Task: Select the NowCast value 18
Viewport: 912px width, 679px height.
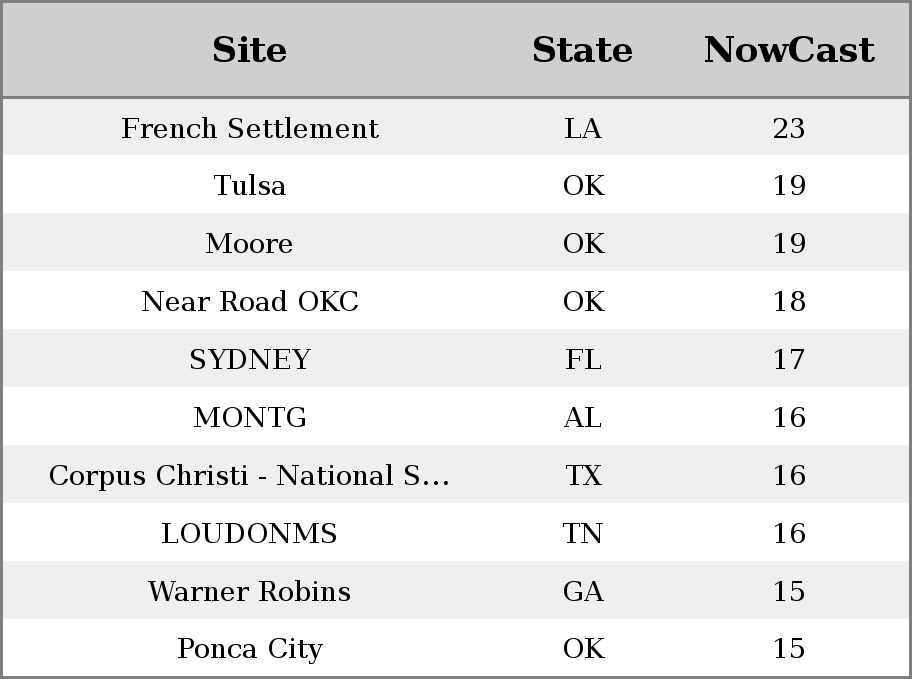Action: [x=789, y=301]
